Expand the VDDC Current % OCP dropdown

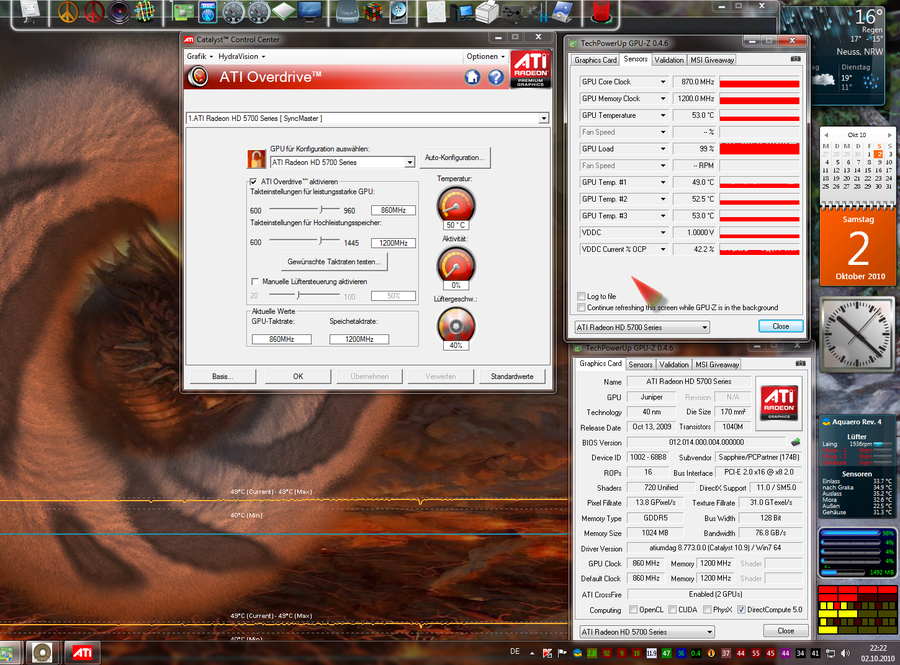[x=663, y=249]
